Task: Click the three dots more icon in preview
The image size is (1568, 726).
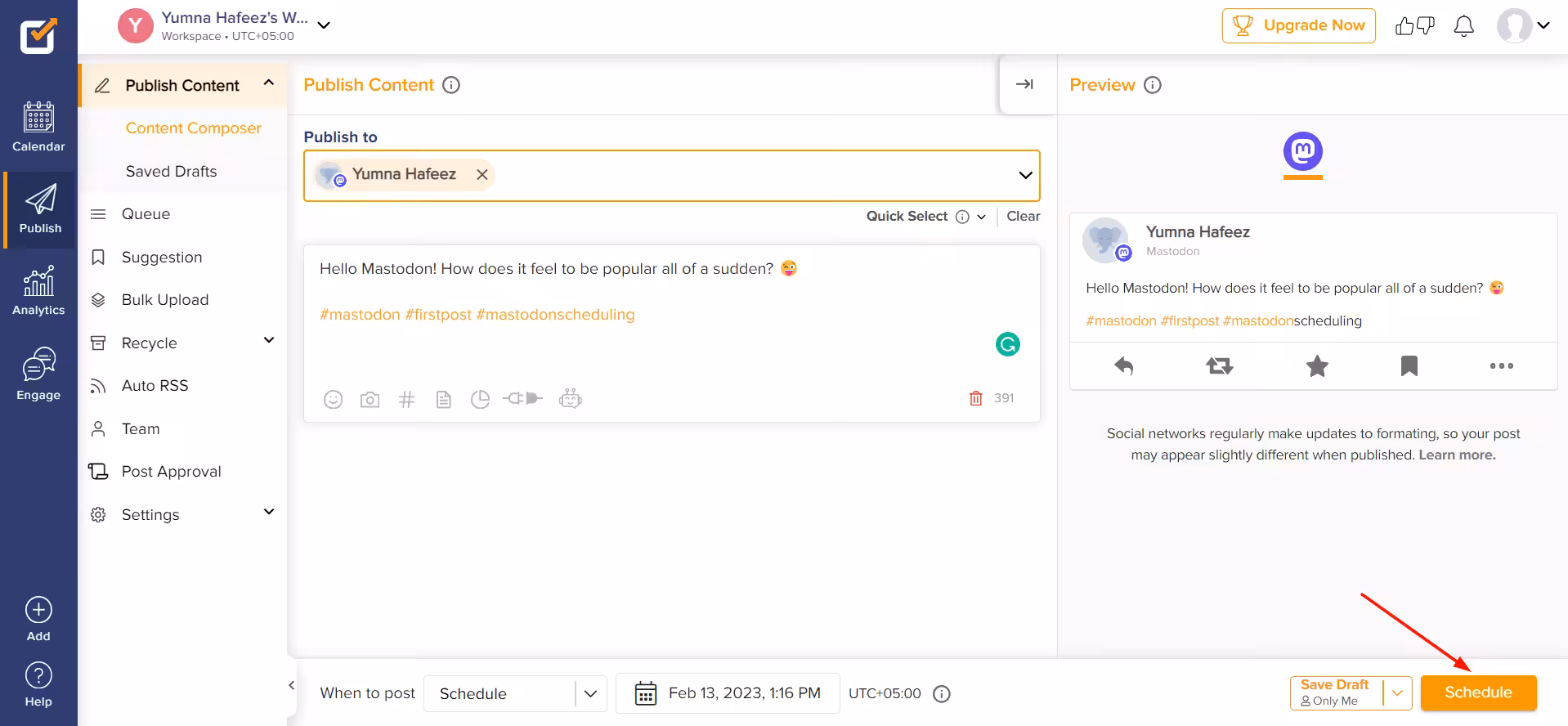Action: point(1502,365)
